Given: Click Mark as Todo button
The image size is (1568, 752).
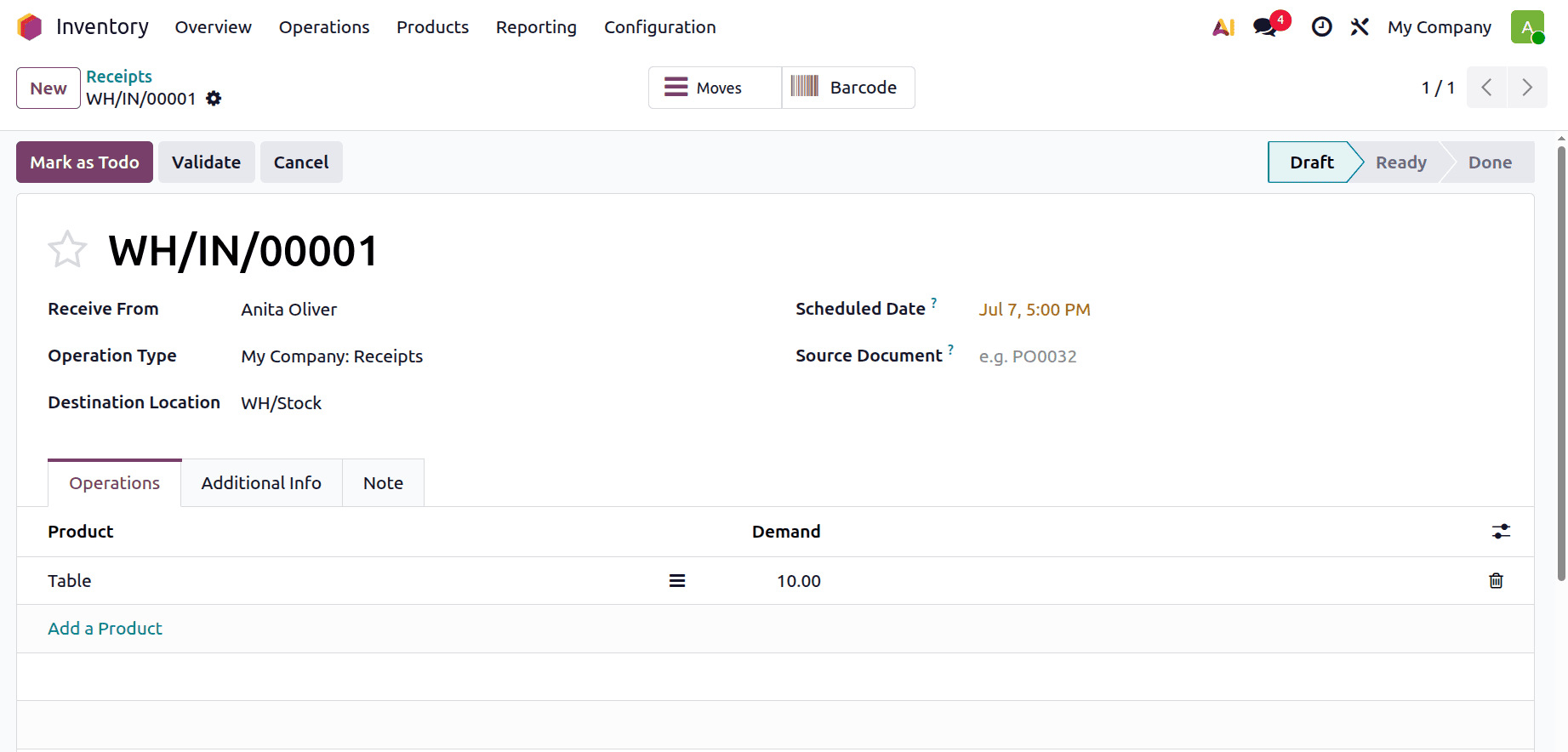Looking at the screenshot, I should coord(84,162).
